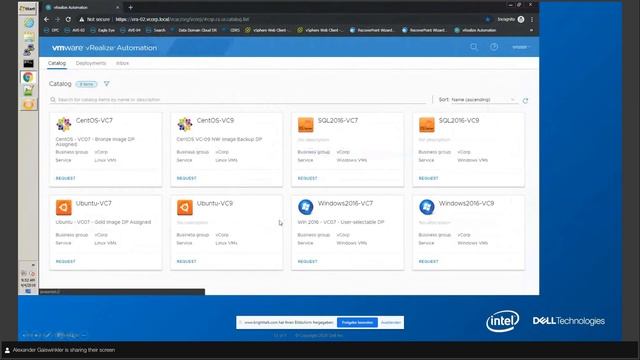This screenshot has width=640, height=360.
Task: Switch to the Catalog tab
Action: point(57,63)
